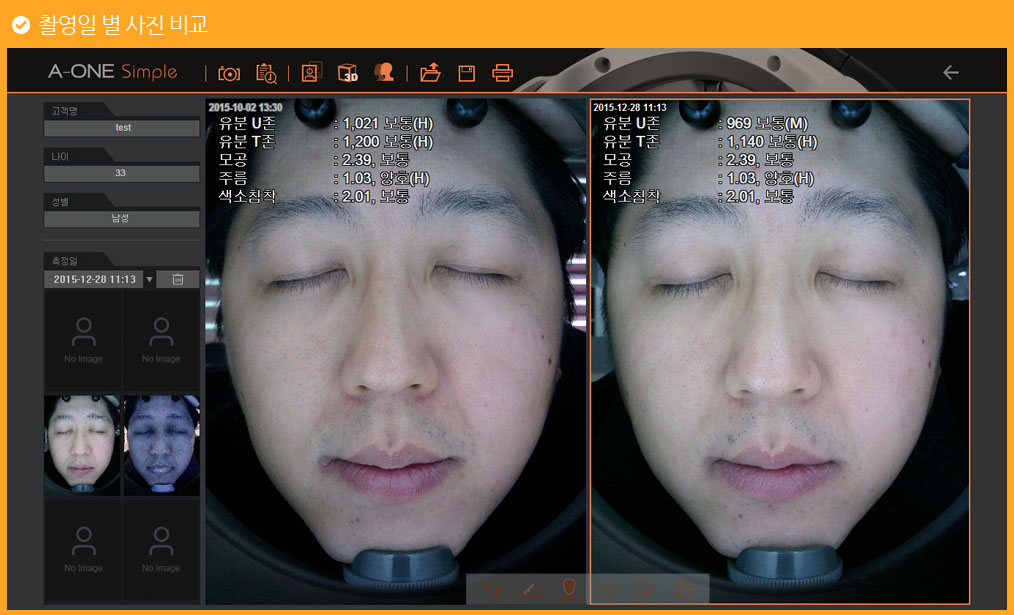Click the rotate icon in bottom toolbar
1014x615 pixels.
(492, 589)
